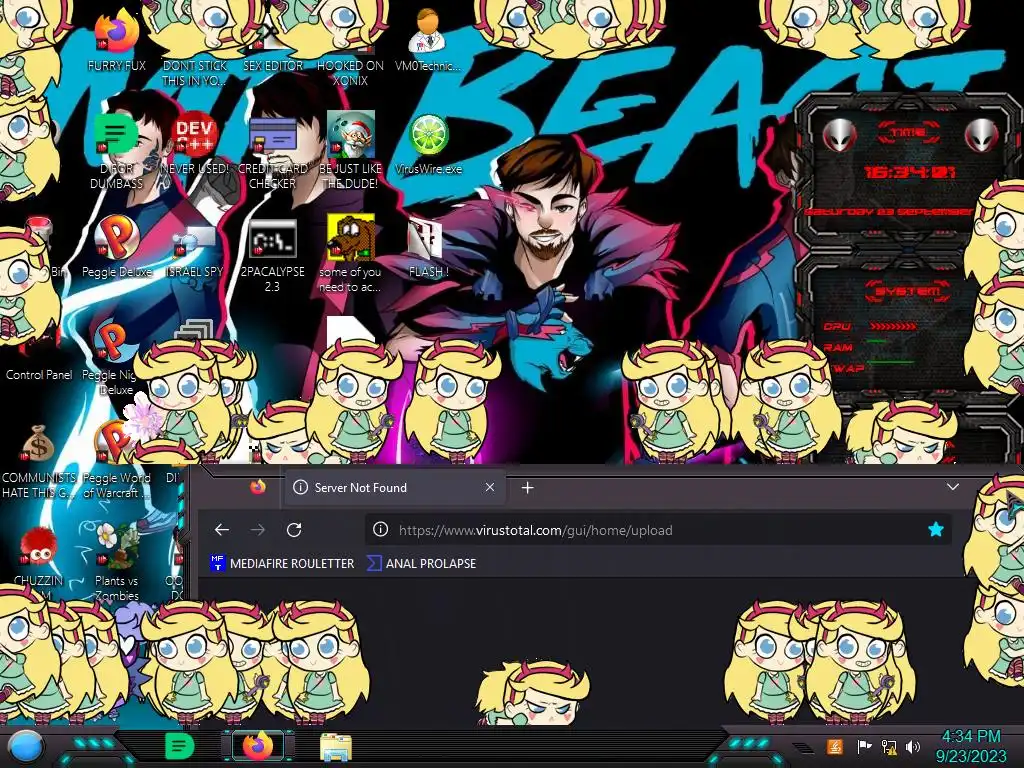Open BE JUST LIKE THE DUDE! icon
The height and width of the screenshot is (768, 1024).
pyautogui.click(x=351, y=135)
